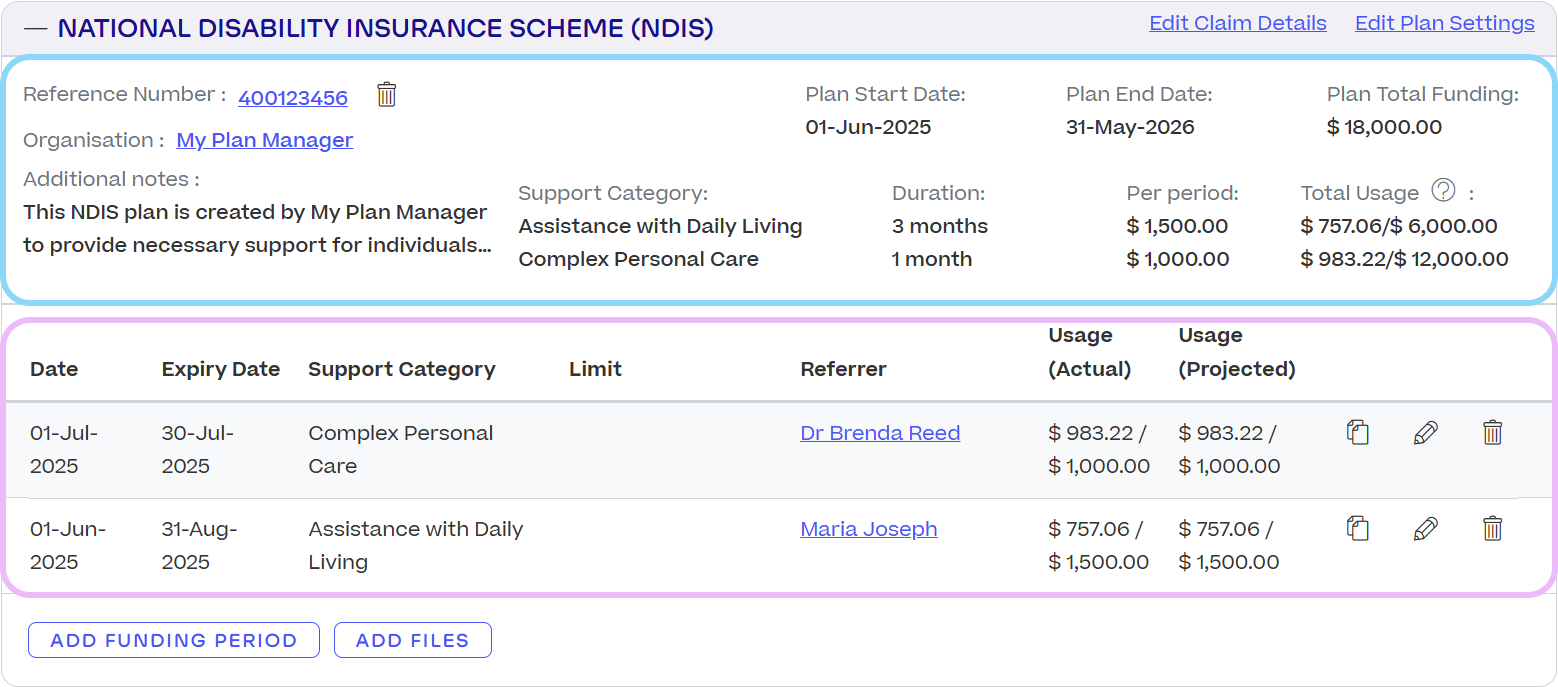Viewport: 1558px width, 687px height.
Task: View referrer Maria Joseph's profile
Action: (x=868, y=529)
